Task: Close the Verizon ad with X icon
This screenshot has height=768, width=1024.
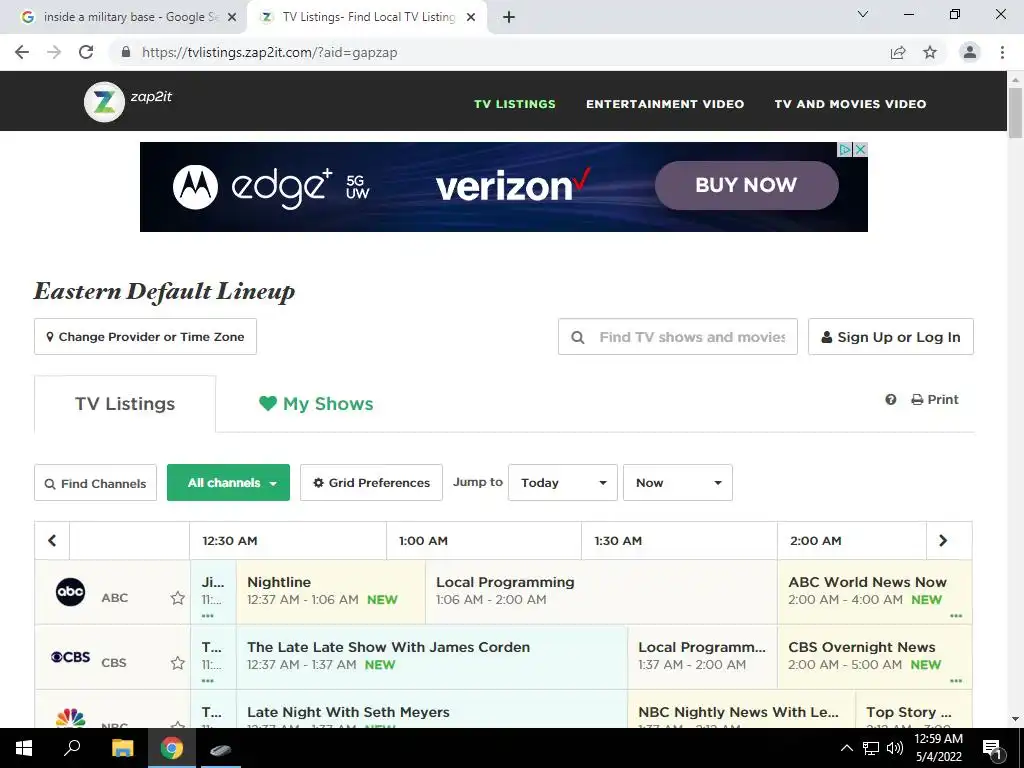Action: point(861,150)
